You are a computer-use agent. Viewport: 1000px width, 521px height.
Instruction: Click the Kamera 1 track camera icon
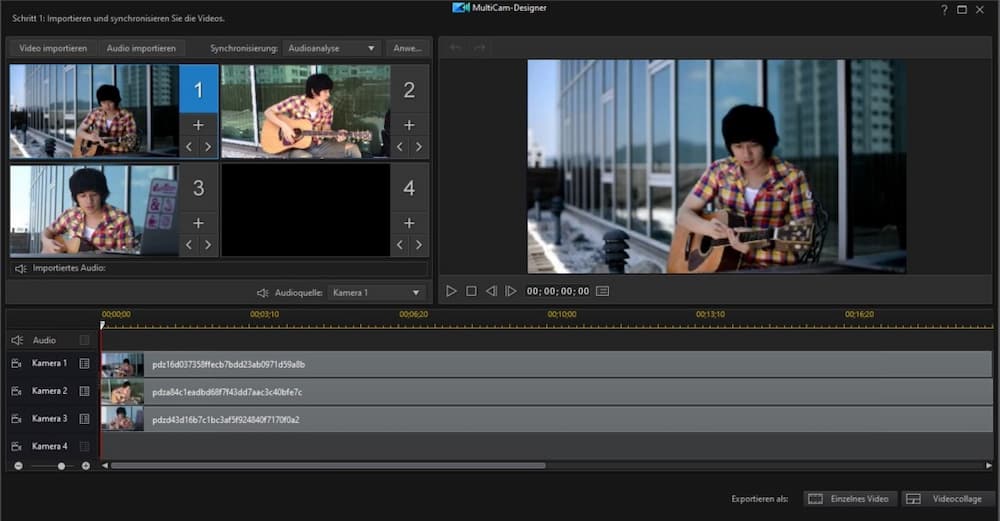coord(17,363)
